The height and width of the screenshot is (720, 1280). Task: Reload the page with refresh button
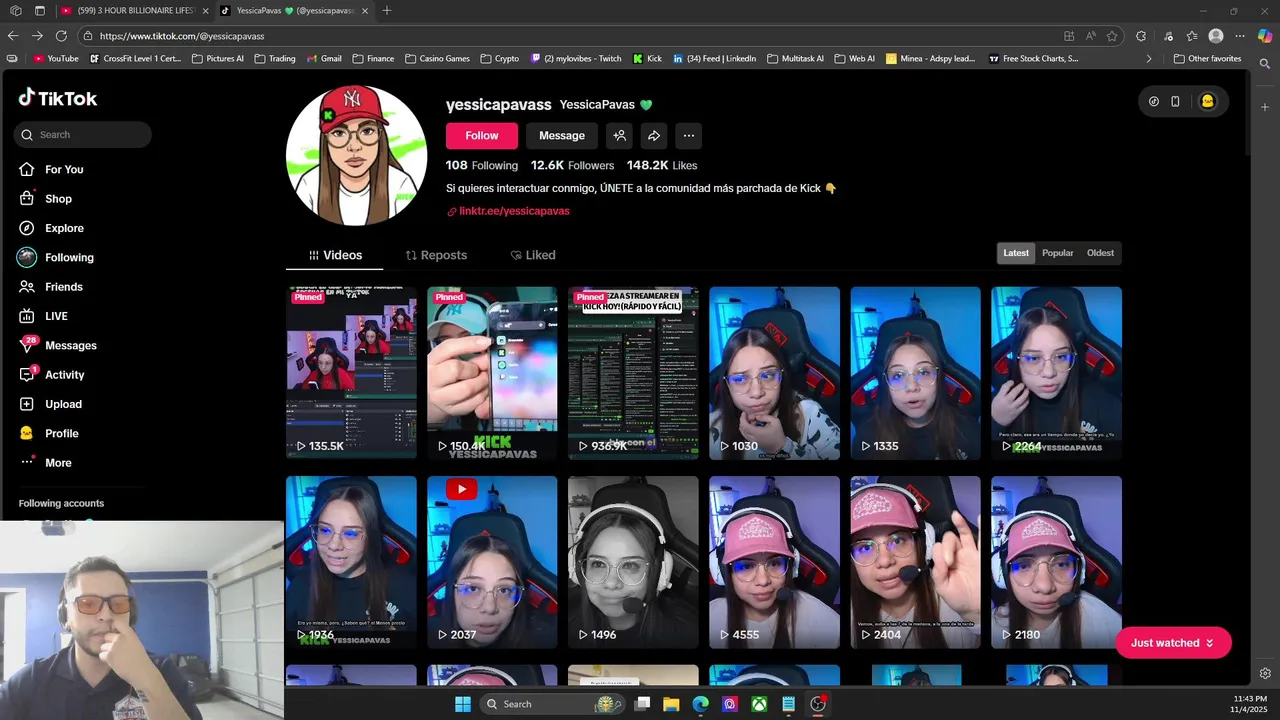point(61,36)
